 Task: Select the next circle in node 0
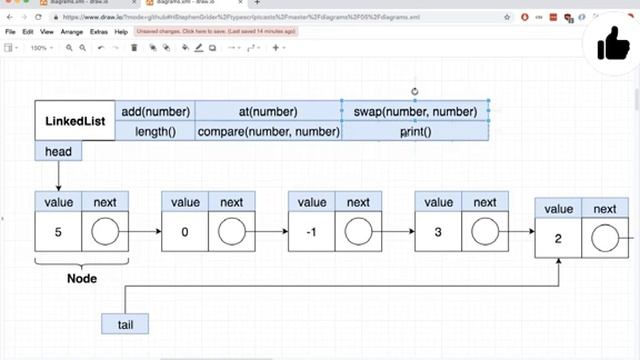click(x=232, y=231)
